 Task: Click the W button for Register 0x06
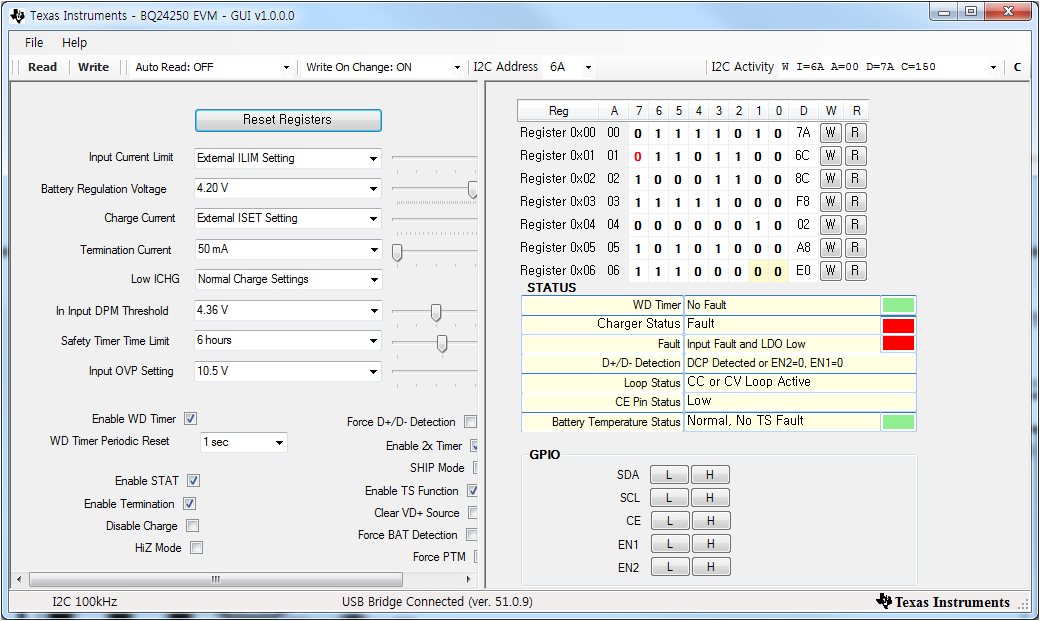click(x=830, y=271)
